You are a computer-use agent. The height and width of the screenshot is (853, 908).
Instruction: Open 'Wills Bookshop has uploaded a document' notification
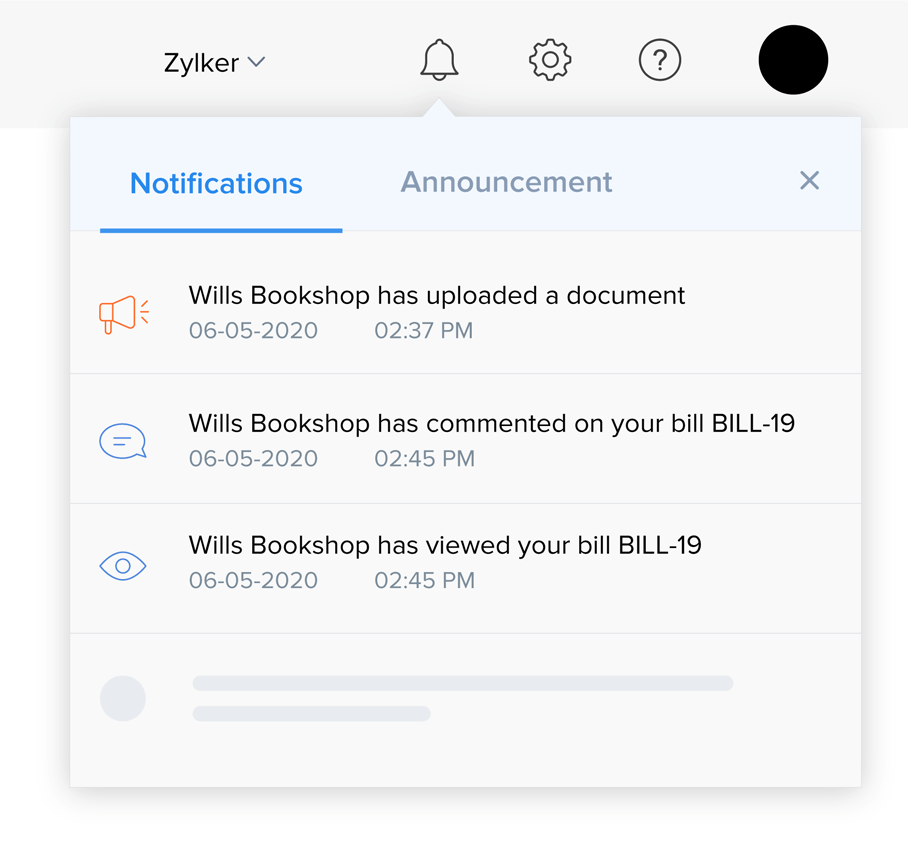point(437,296)
